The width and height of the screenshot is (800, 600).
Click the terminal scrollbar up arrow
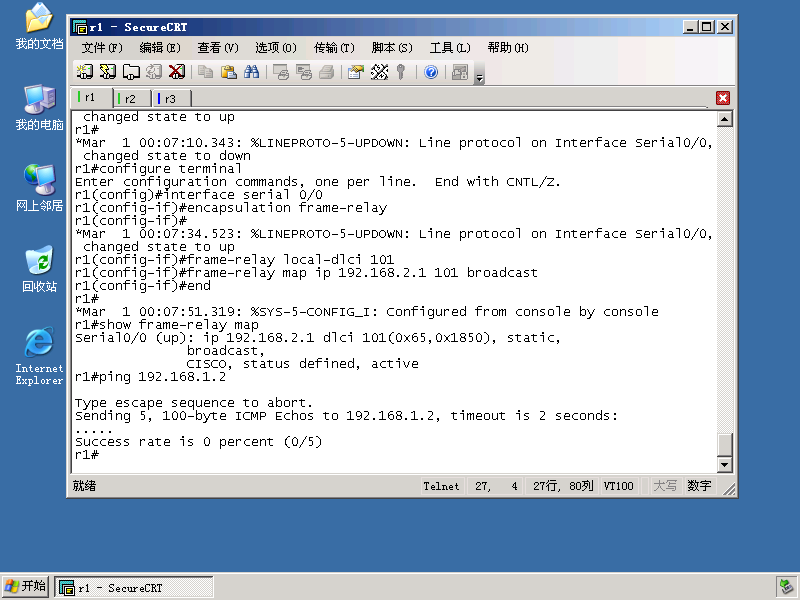[724, 119]
